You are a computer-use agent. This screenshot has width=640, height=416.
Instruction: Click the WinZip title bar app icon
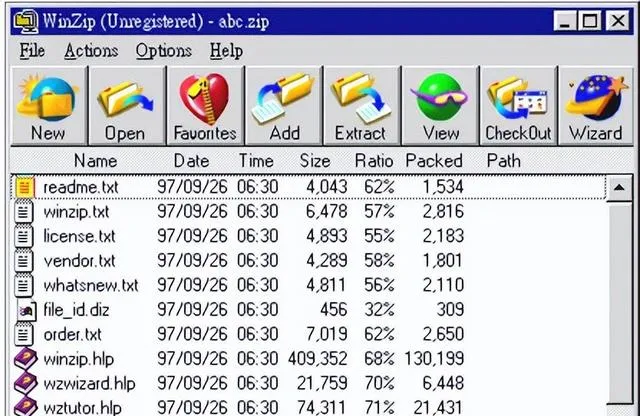[x=25, y=21]
